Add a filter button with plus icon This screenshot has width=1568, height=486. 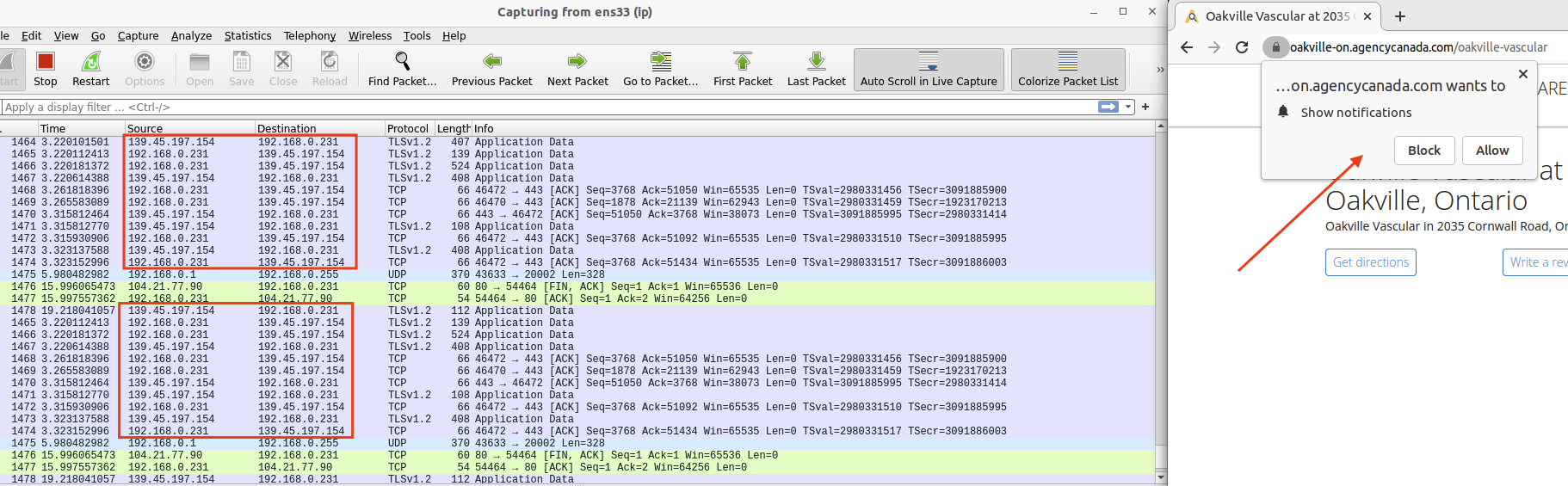point(1145,107)
